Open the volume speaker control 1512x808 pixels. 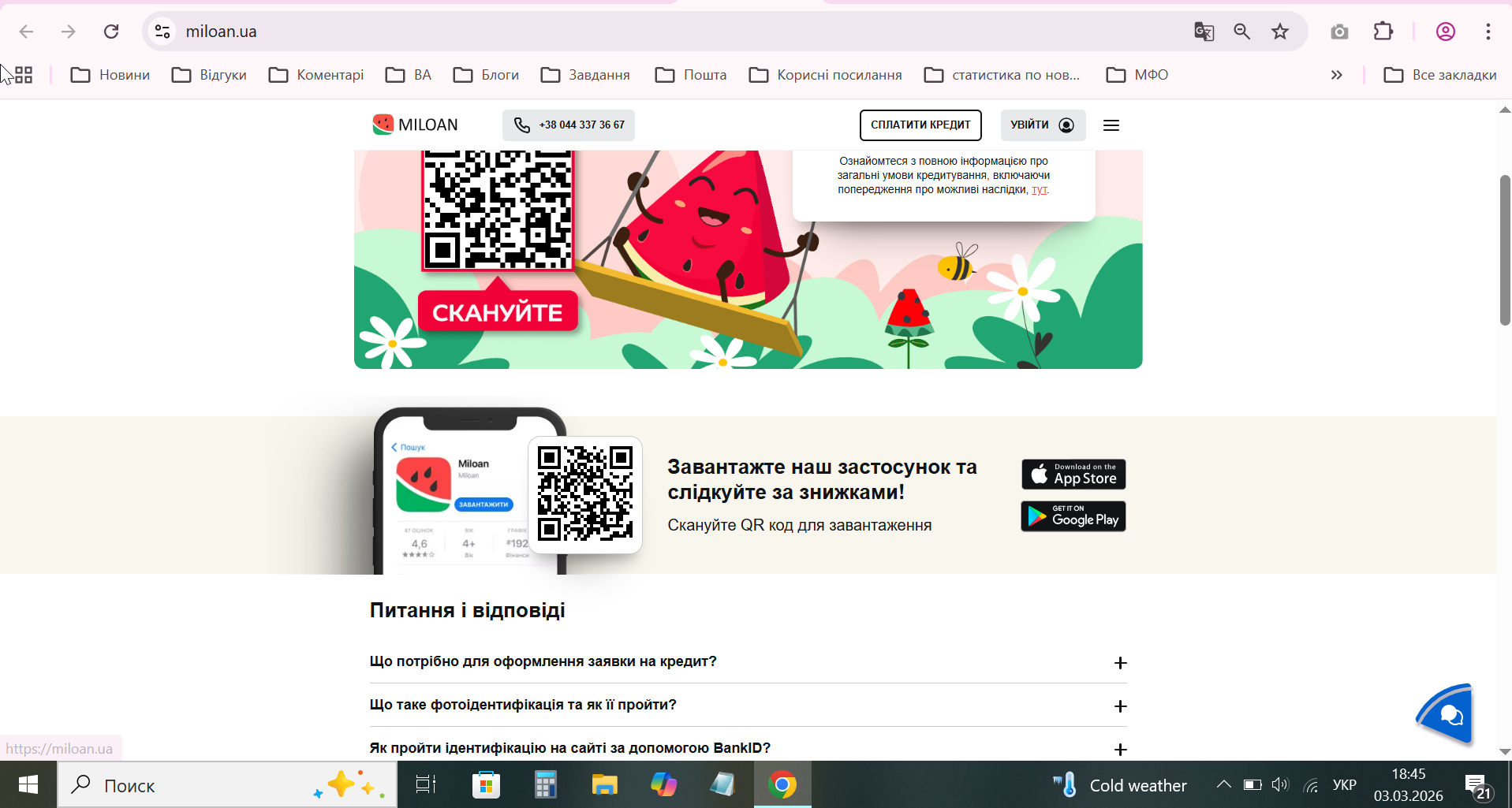1280,785
